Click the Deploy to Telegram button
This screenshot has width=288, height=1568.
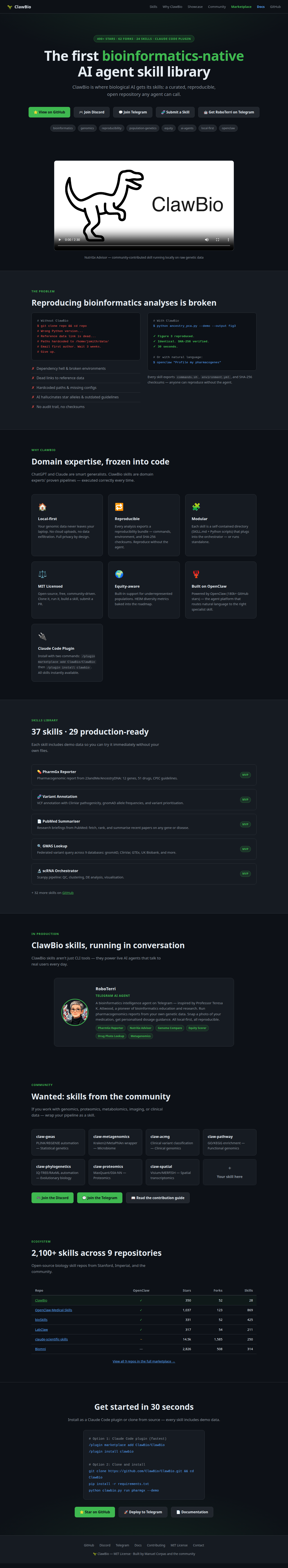click(143, 1512)
